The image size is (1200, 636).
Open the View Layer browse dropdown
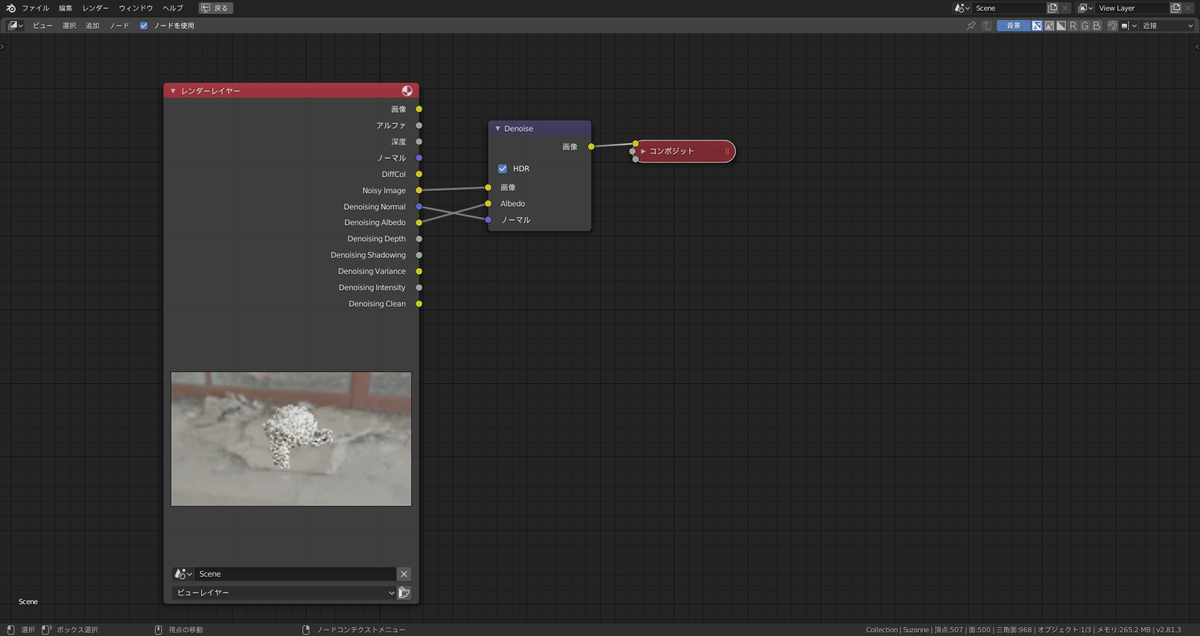tap(1086, 7)
